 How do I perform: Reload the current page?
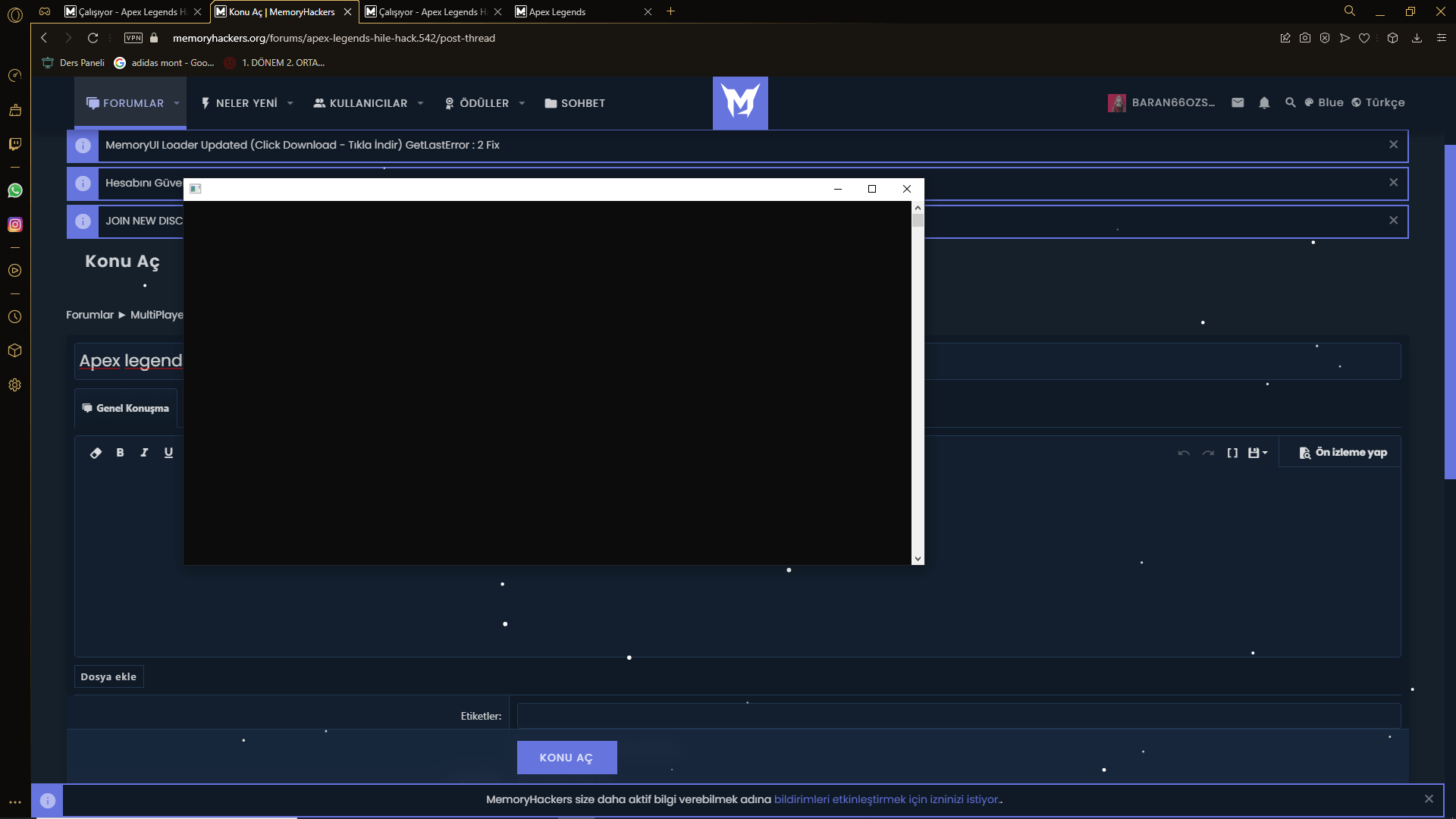(93, 38)
